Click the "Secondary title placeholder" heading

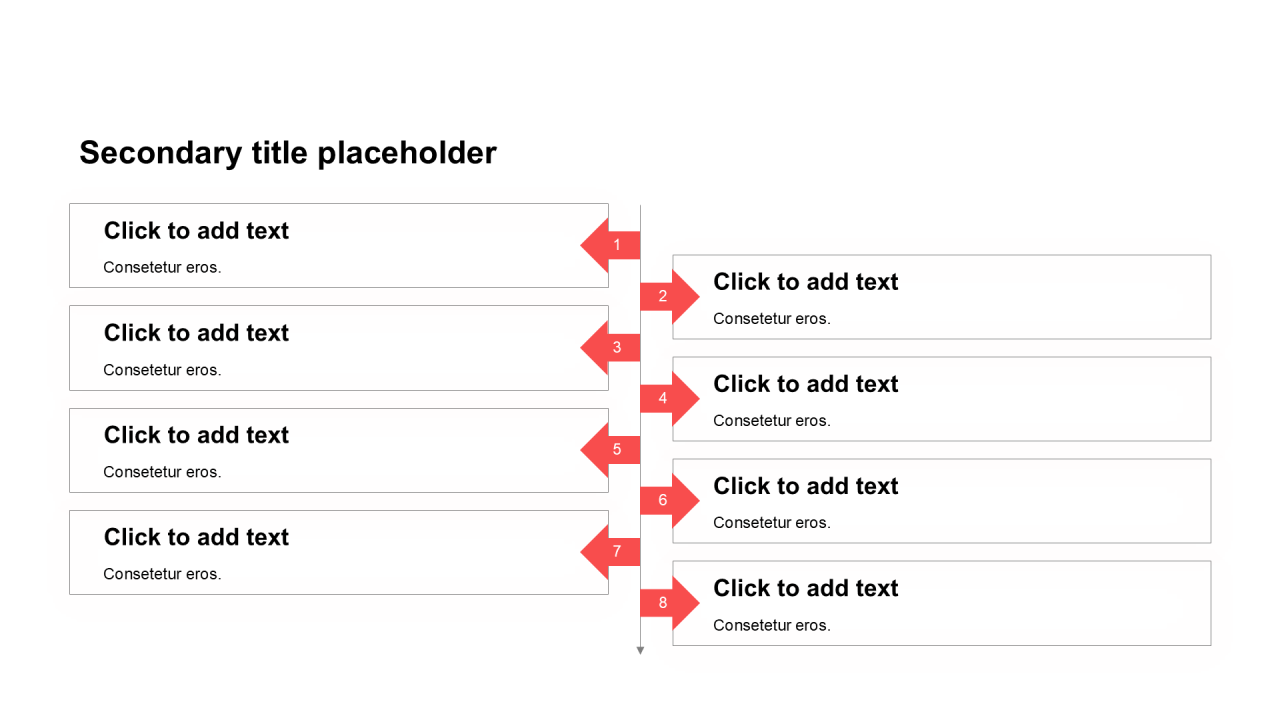pos(288,153)
